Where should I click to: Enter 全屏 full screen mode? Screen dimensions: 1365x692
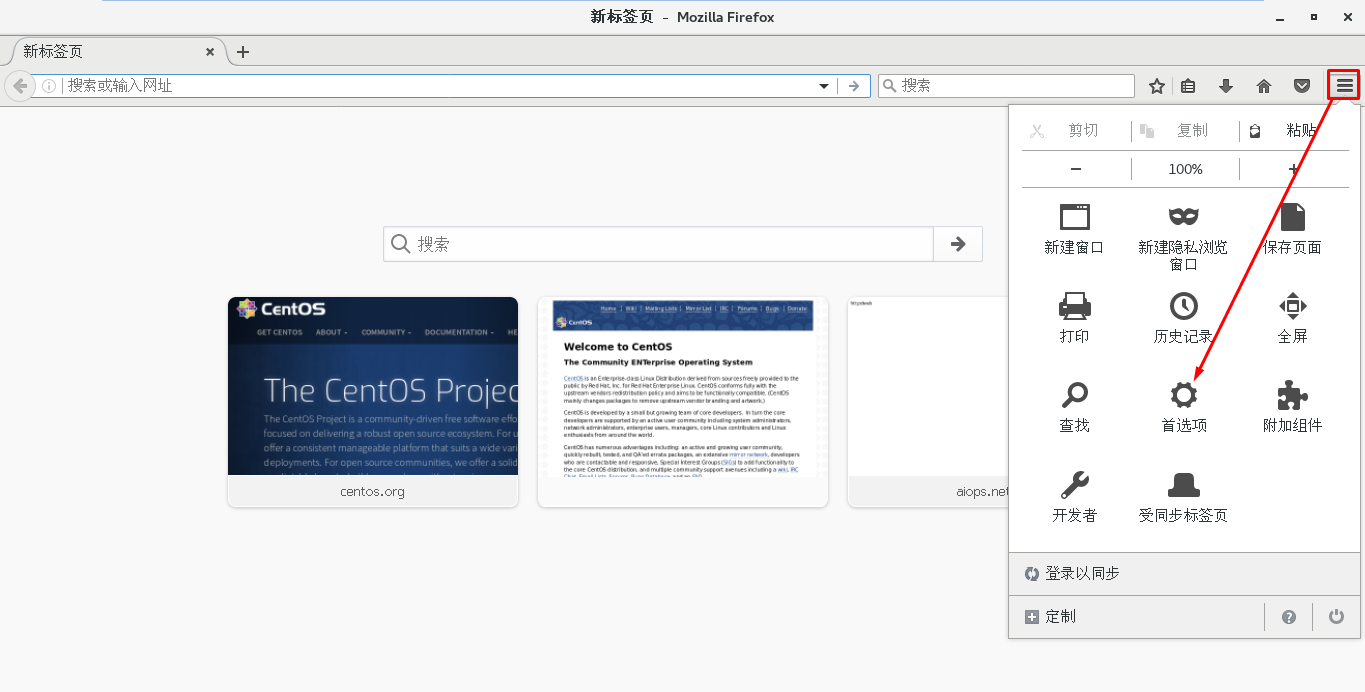click(x=1293, y=317)
